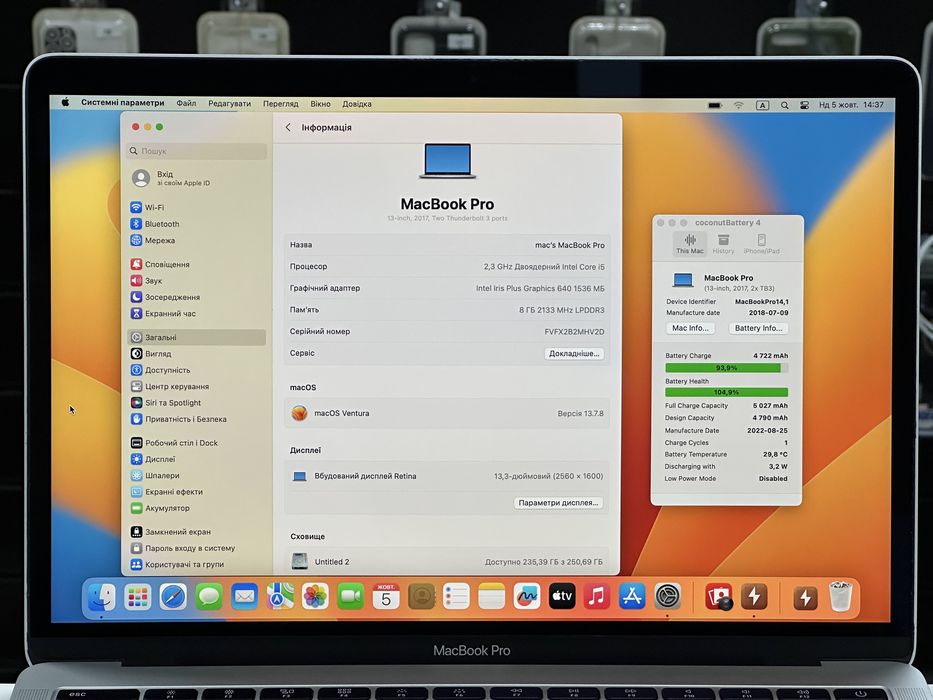Screen dimensions: 933x700
Task: Open Calendar from the Dock
Action: point(386,596)
